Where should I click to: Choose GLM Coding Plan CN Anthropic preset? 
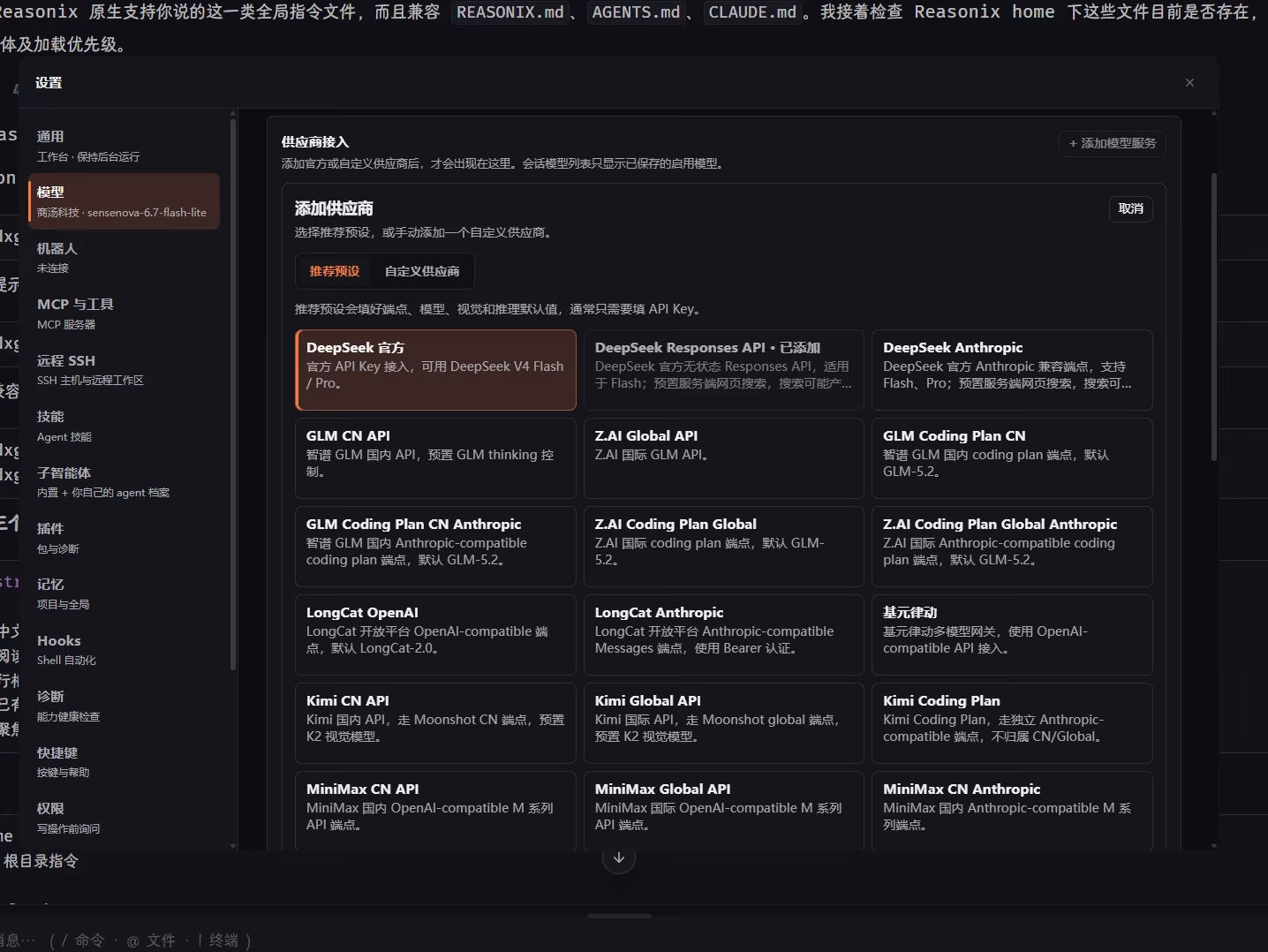pyautogui.click(x=435, y=547)
